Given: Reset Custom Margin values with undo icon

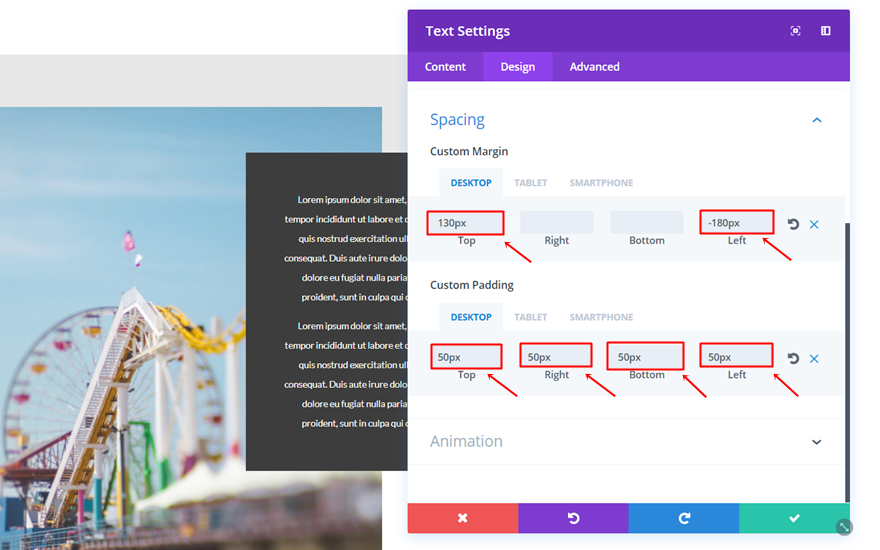Looking at the screenshot, I should [793, 224].
